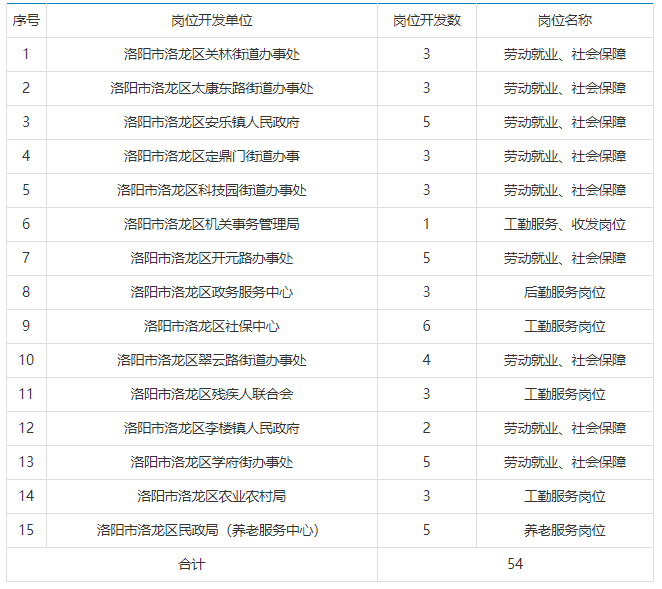Click 劳动就业、社会保障 in the 学府街 row
The width and height of the screenshot is (662, 589).
(565, 462)
